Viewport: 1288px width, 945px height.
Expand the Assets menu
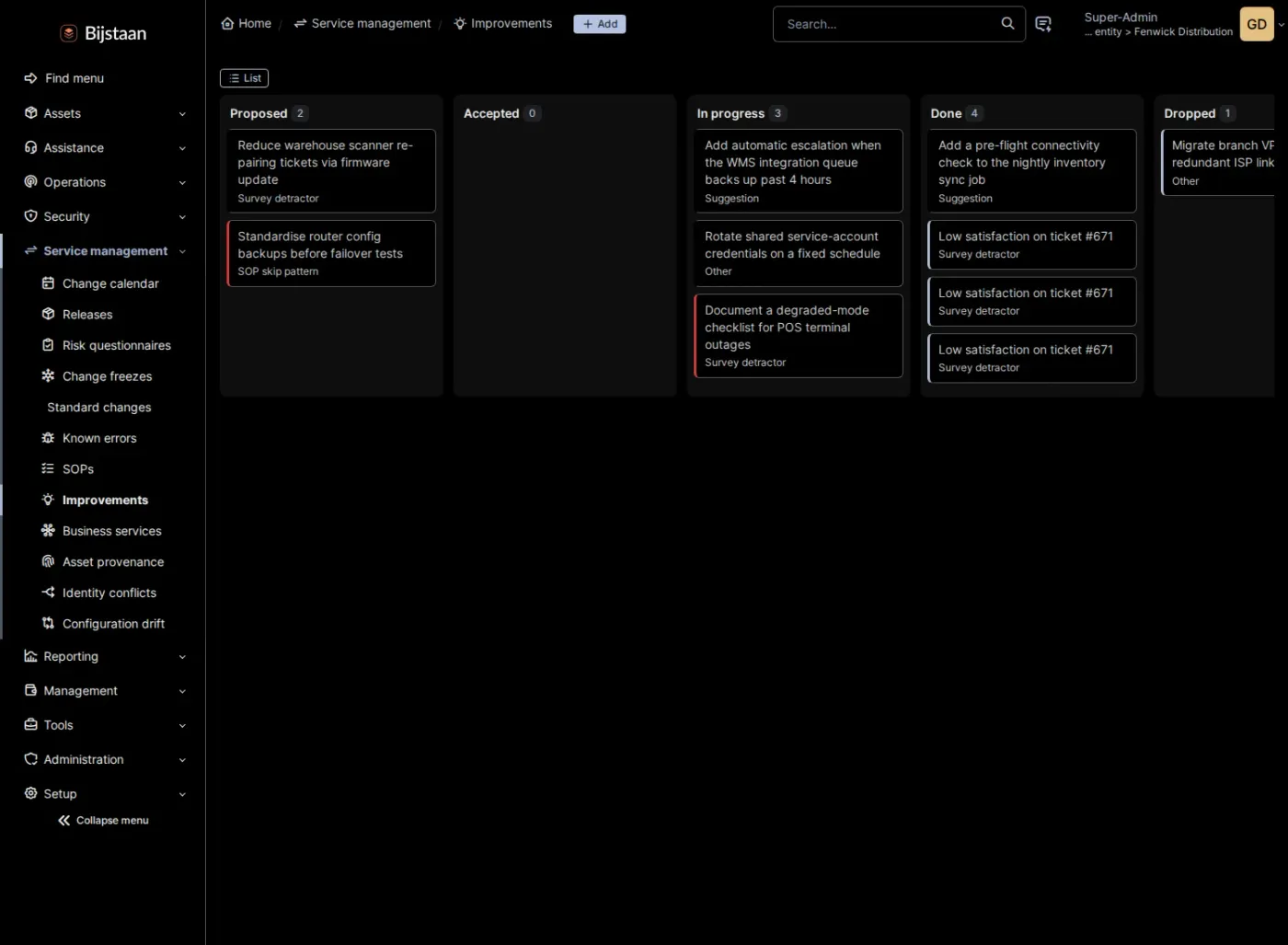coord(103,113)
